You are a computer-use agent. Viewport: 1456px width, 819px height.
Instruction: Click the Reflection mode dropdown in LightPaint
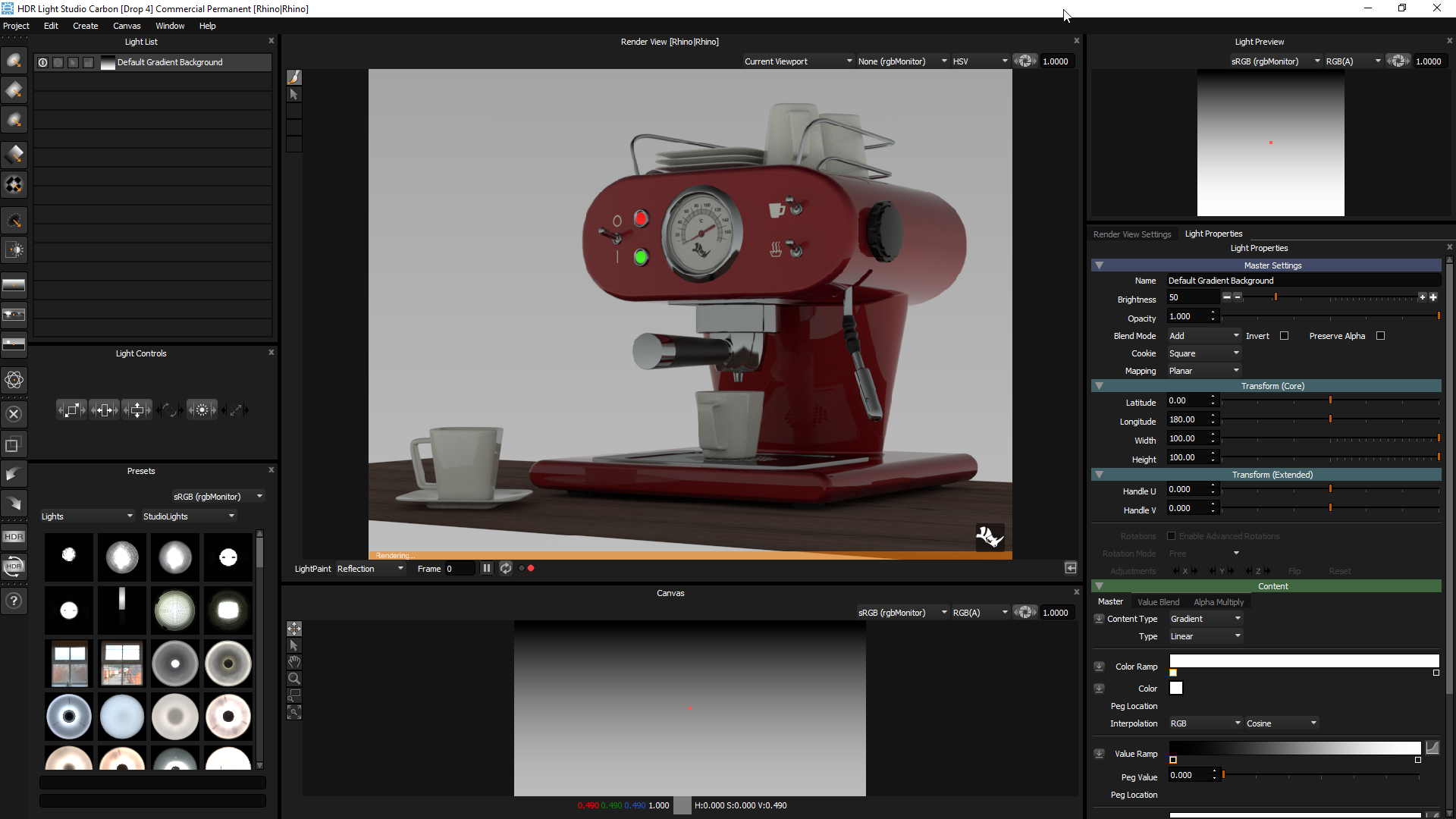(x=370, y=568)
